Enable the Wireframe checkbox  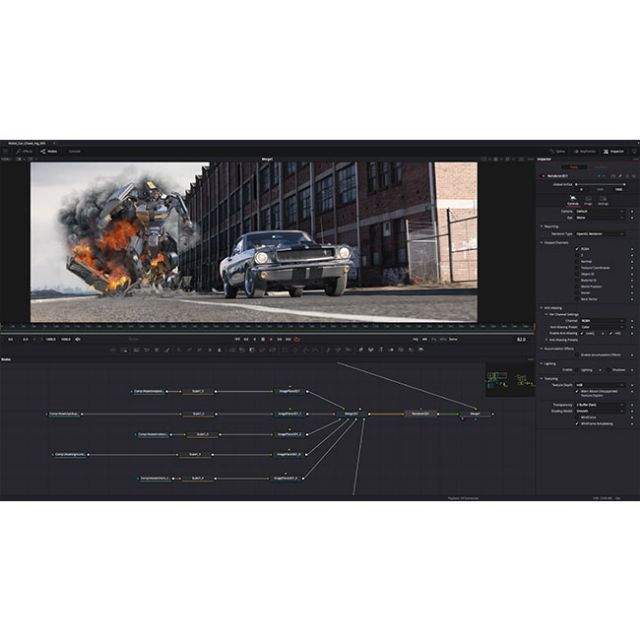coord(577,418)
